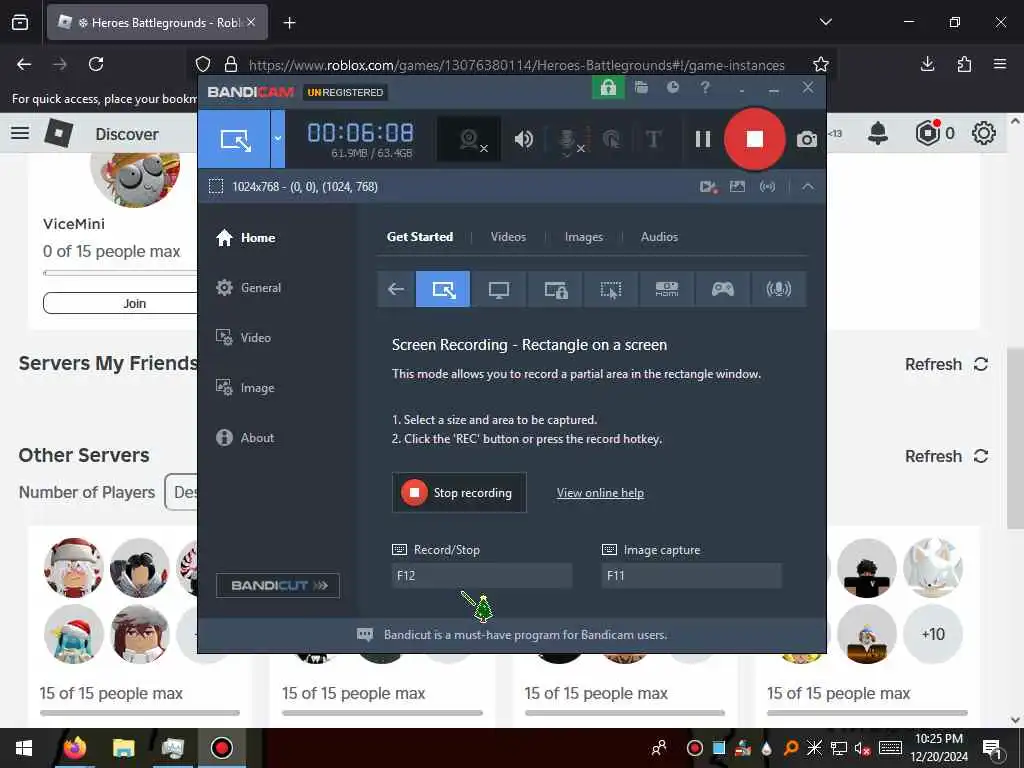
Task: Open Firefox from the taskbar
Action: coord(75,748)
